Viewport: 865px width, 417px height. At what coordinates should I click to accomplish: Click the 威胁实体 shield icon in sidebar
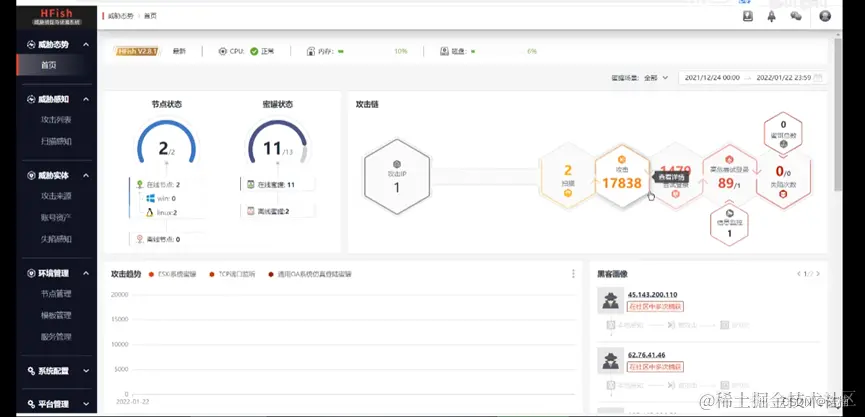point(31,175)
